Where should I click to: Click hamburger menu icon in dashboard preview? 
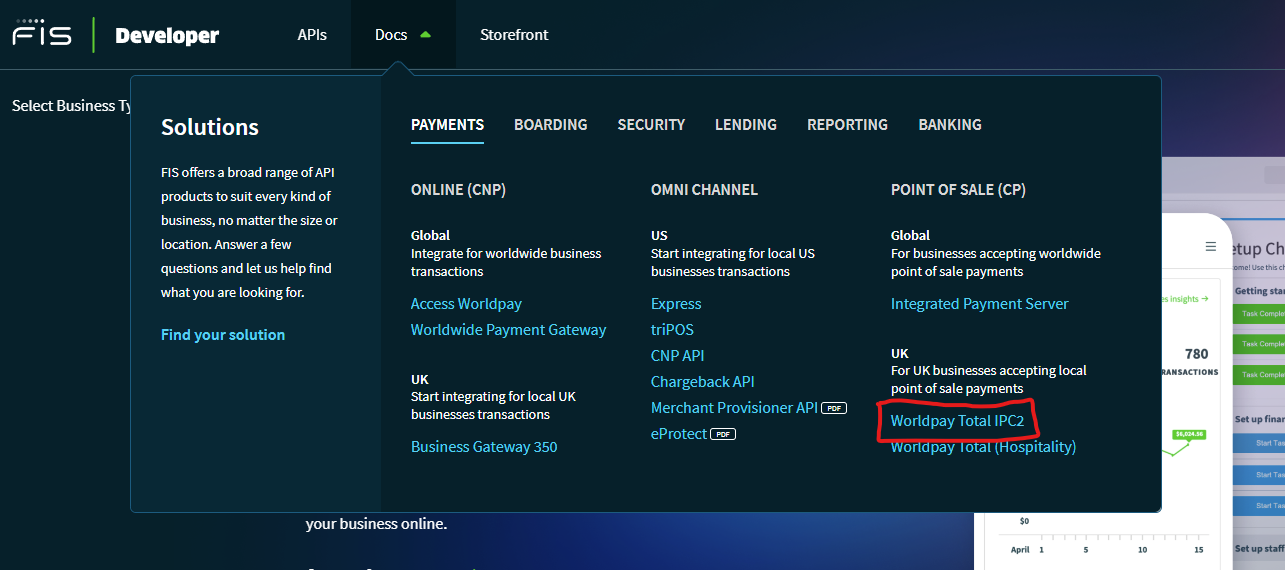[1211, 246]
